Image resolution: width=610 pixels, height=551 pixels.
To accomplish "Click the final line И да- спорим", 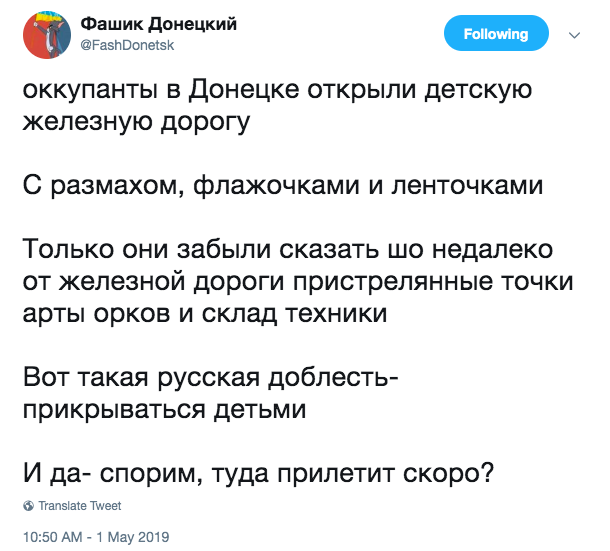I will click(x=258, y=473).
